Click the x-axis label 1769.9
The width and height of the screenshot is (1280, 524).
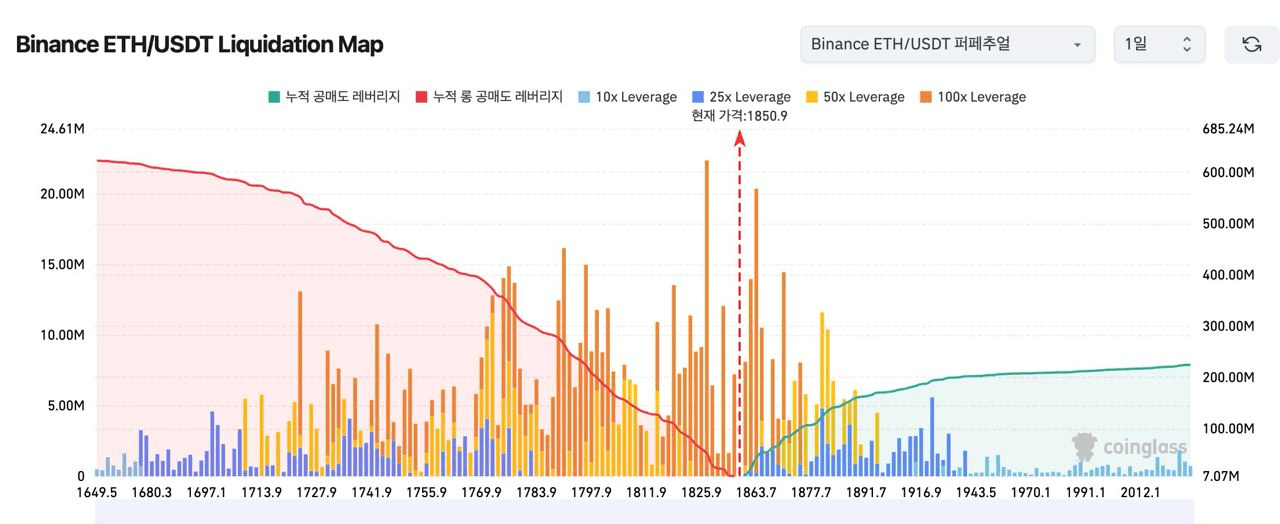pyautogui.click(x=482, y=491)
